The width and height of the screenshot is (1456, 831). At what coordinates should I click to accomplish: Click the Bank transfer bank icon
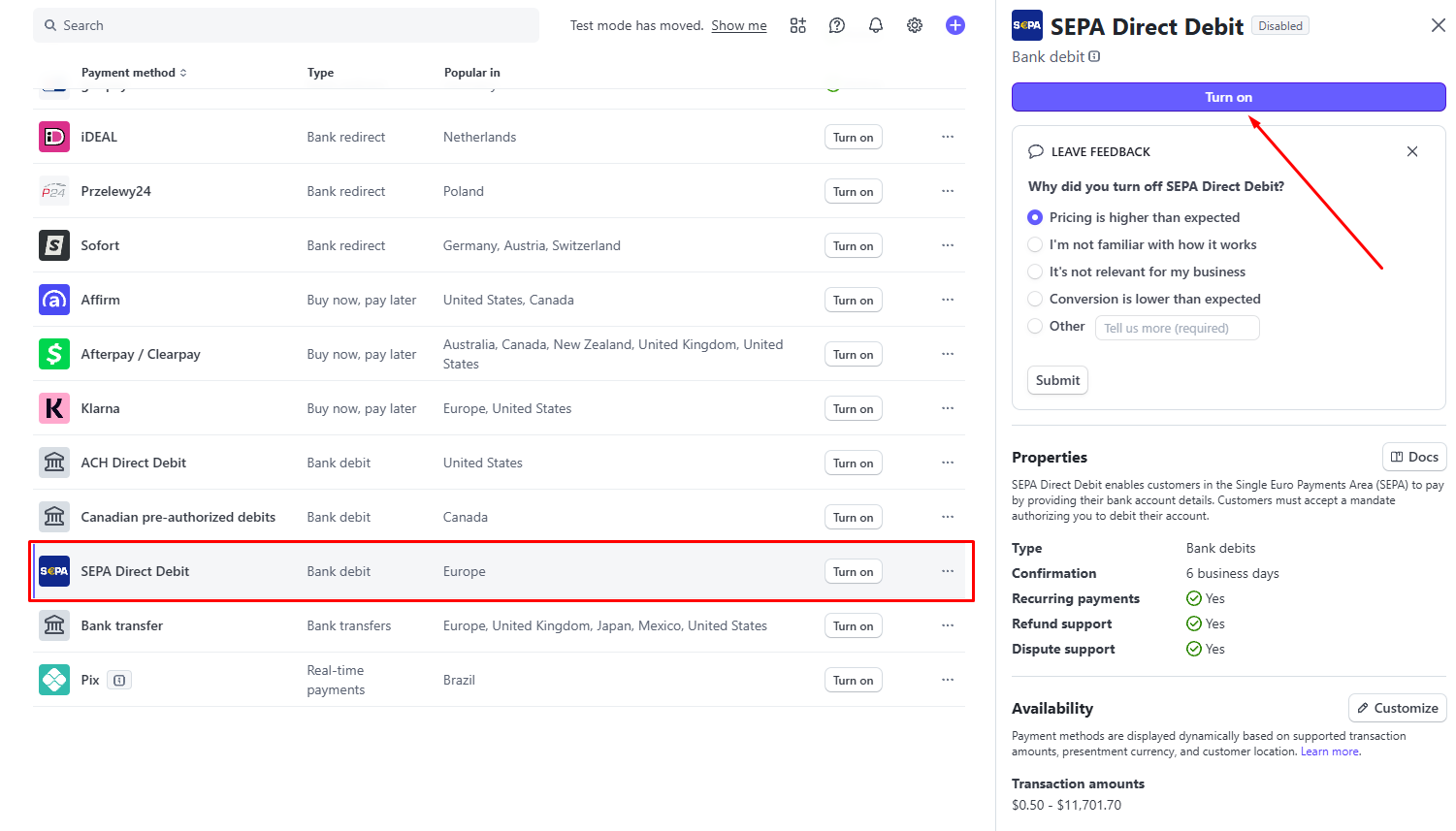54,625
